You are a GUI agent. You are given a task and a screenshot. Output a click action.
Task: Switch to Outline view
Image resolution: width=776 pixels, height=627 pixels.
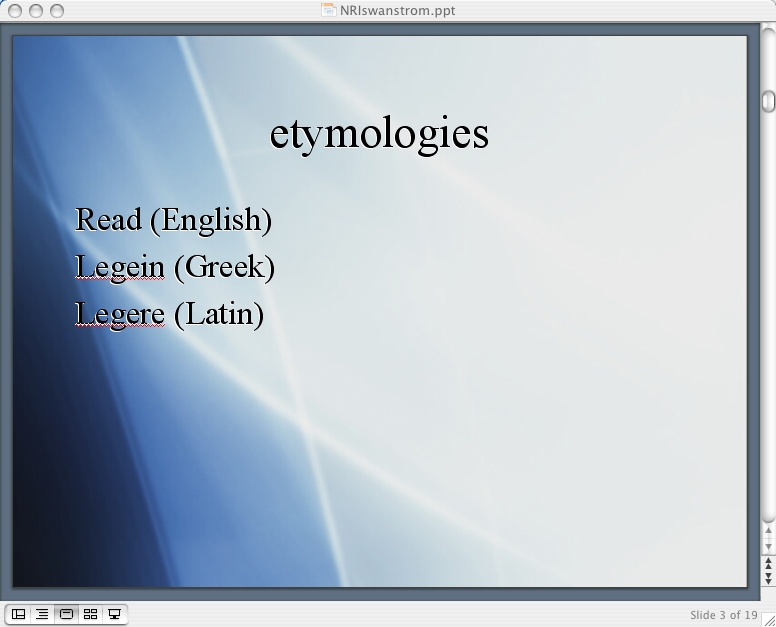click(x=42, y=614)
